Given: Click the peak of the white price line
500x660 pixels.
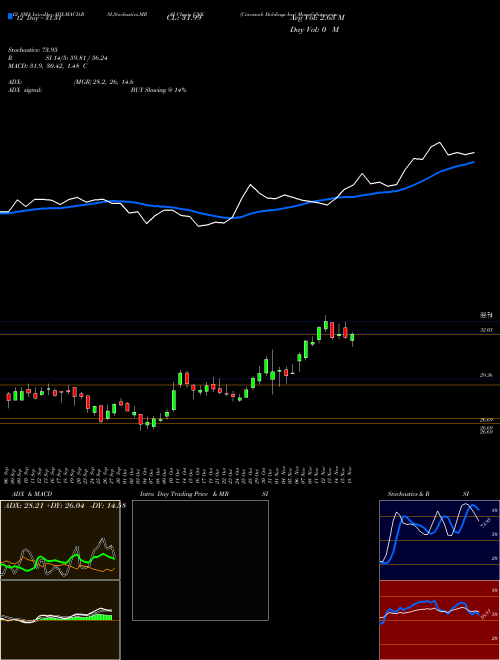Looking at the screenshot, I should [440, 143].
